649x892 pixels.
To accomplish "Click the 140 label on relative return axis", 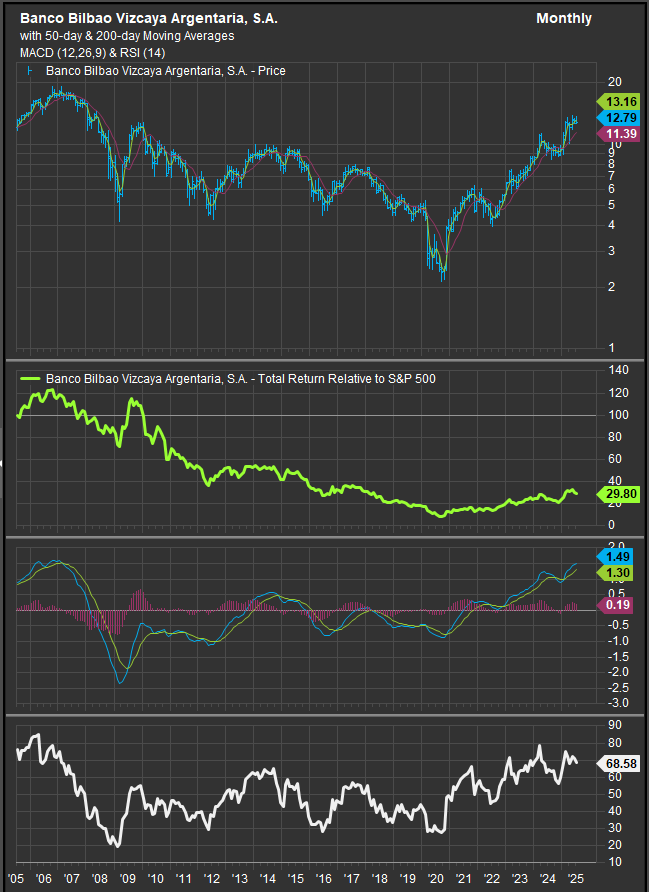I will pyautogui.click(x=618, y=370).
